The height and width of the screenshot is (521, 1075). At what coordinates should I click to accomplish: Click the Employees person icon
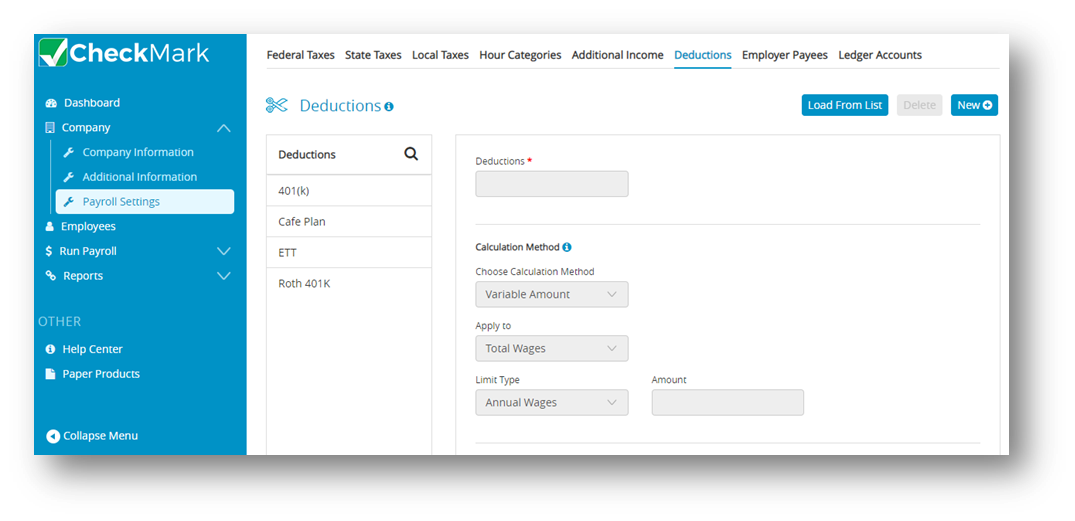pyautogui.click(x=49, y=226)
